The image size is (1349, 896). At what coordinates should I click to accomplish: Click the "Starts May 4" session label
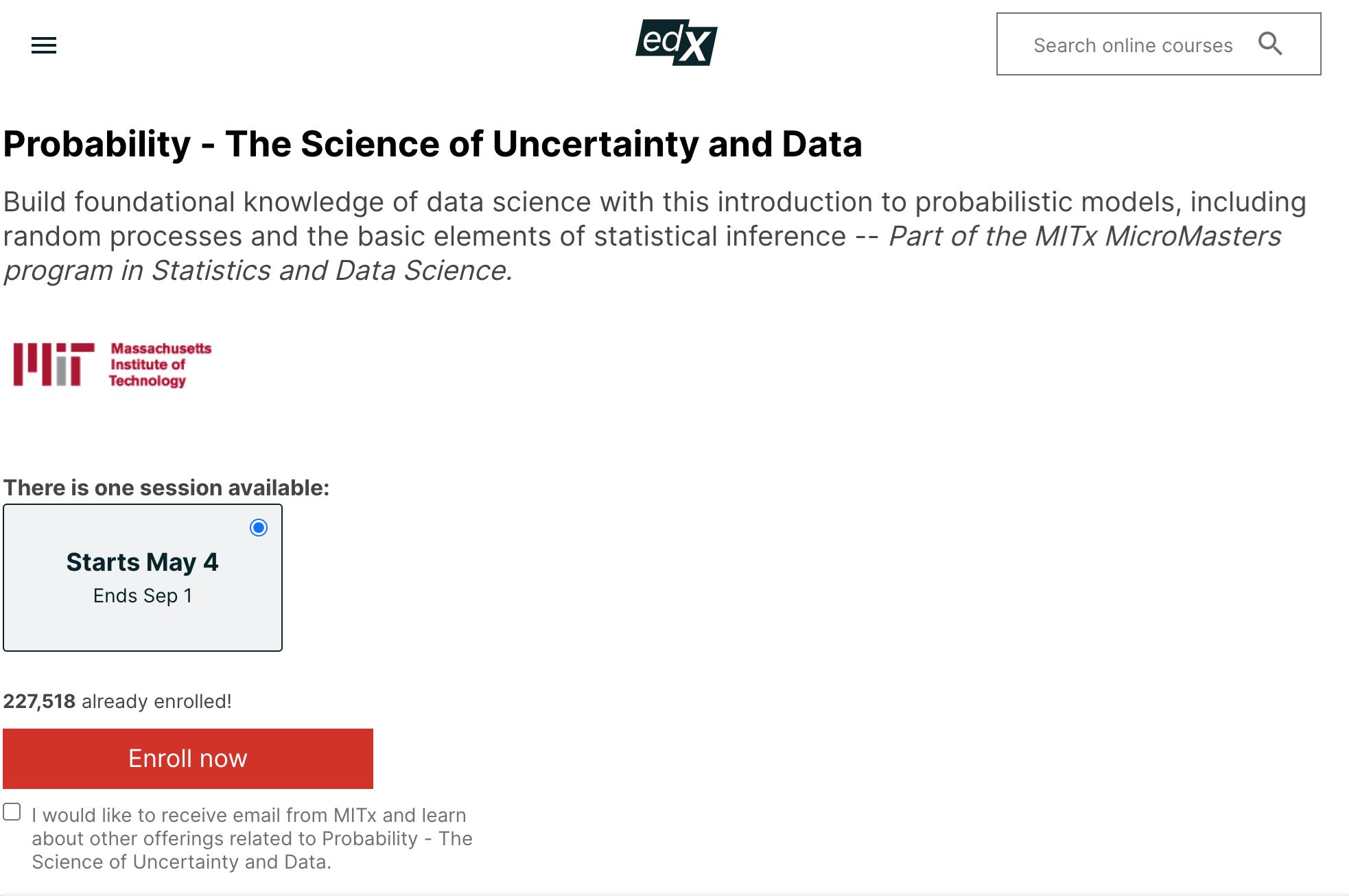coord(142,562)
